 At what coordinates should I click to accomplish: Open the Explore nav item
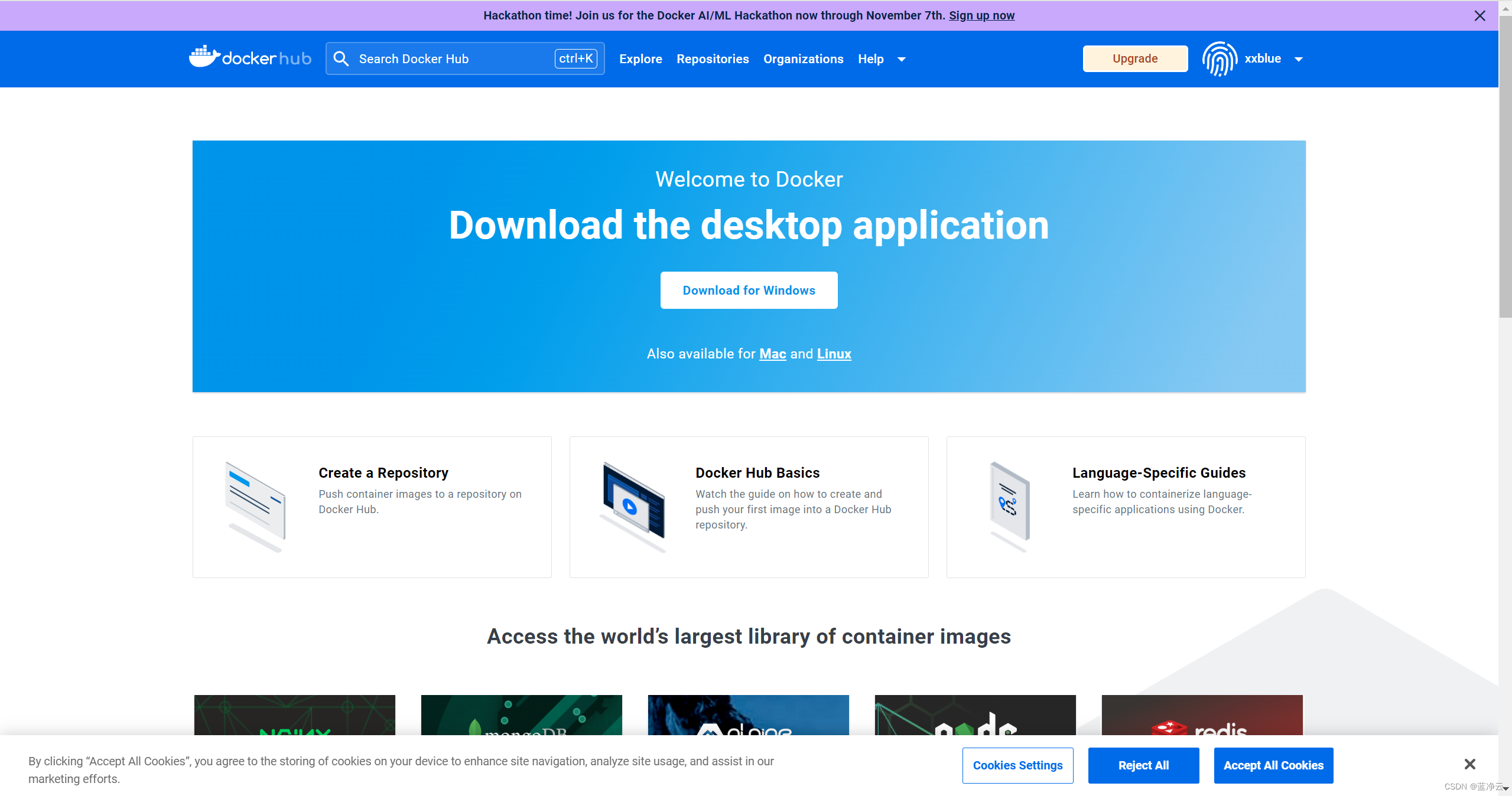click(640, 59)
